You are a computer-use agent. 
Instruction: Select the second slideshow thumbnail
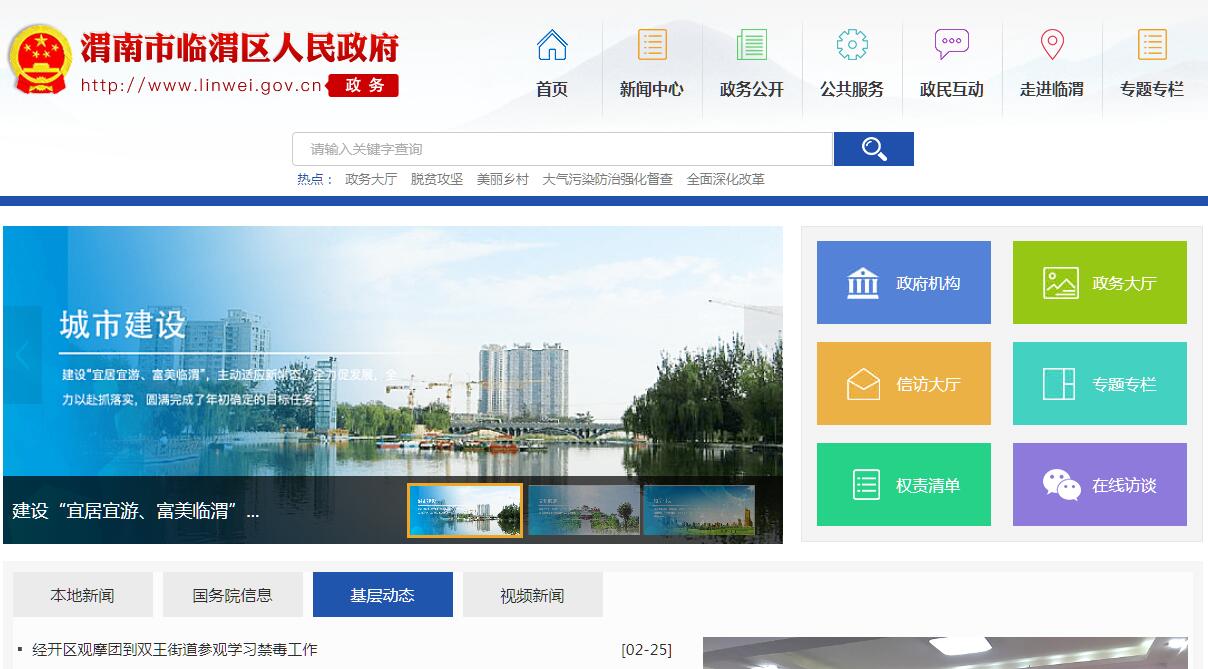click(583, 510)
